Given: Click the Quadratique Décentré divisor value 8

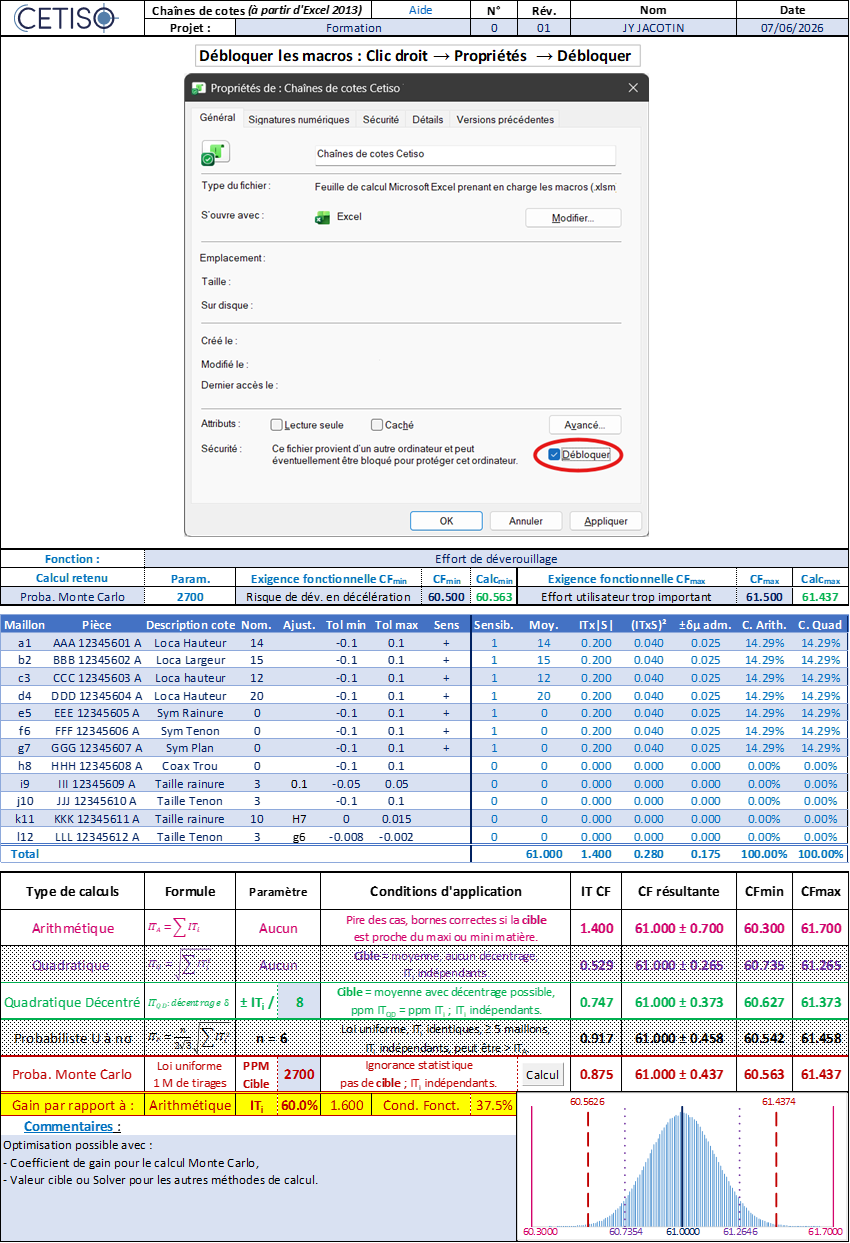Looking at the screenshot, I should 299,1002.
